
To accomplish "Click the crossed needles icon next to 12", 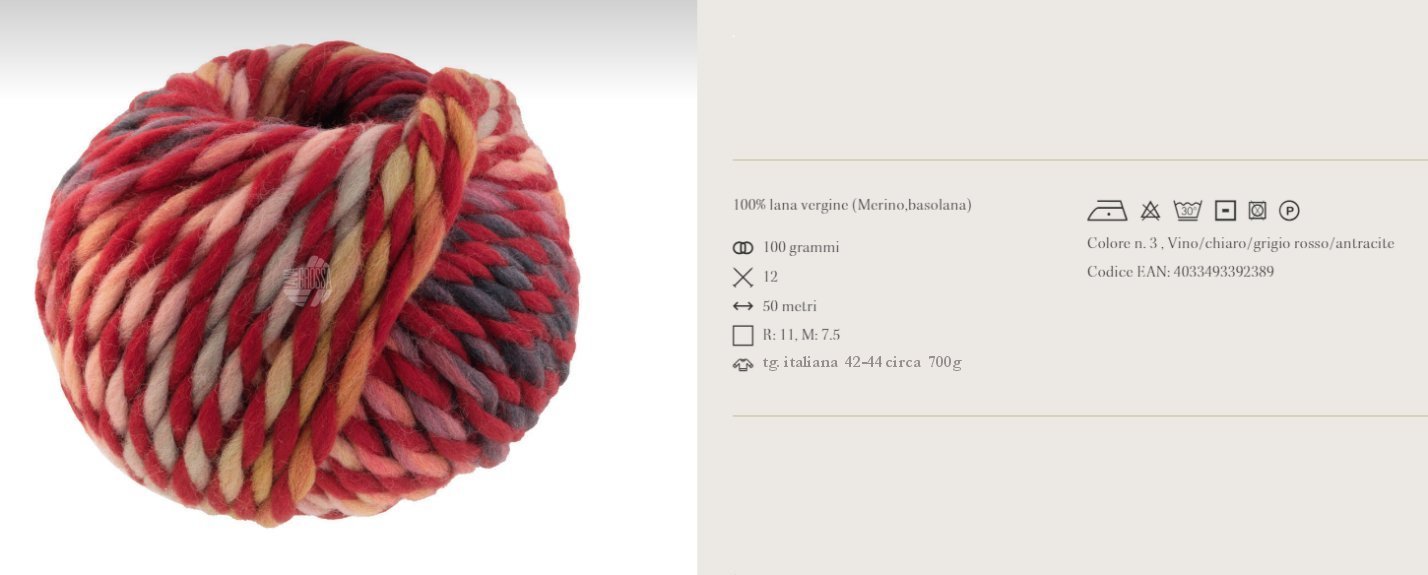I will pyautogui.click(x=742, y=277).
